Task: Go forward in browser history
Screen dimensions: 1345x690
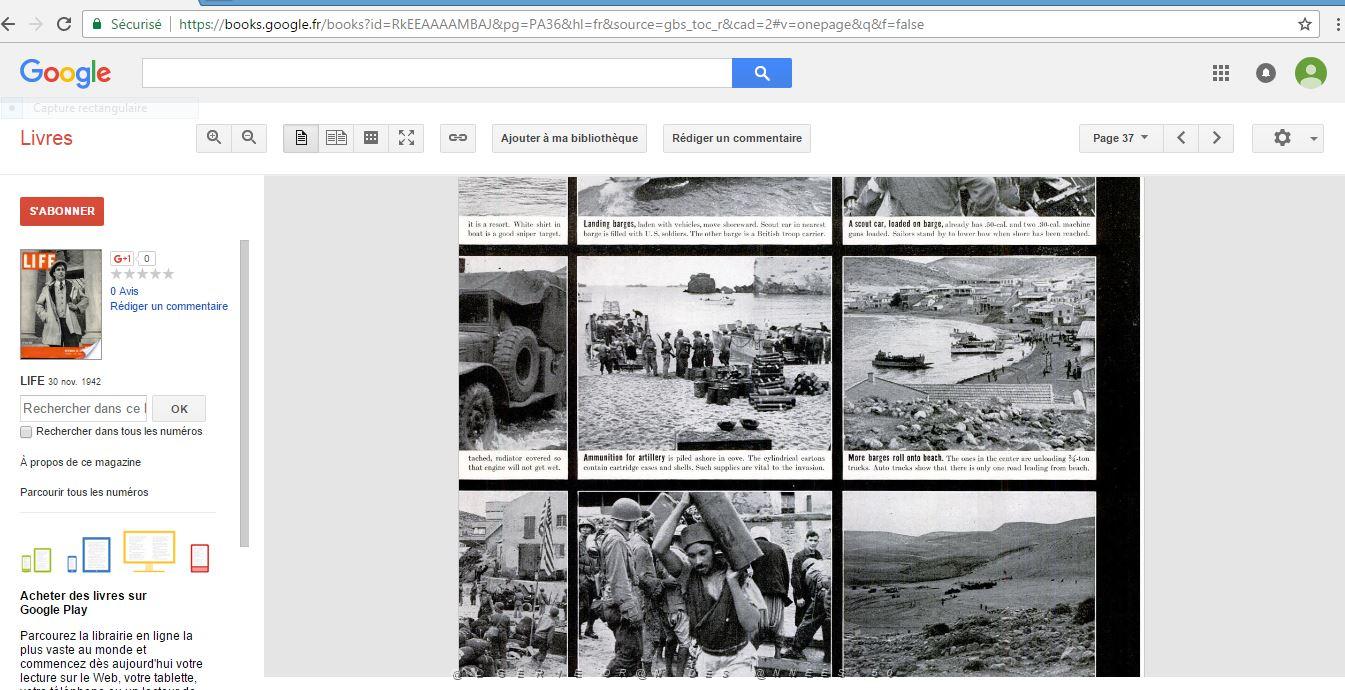Action: (x=36, y=24)
